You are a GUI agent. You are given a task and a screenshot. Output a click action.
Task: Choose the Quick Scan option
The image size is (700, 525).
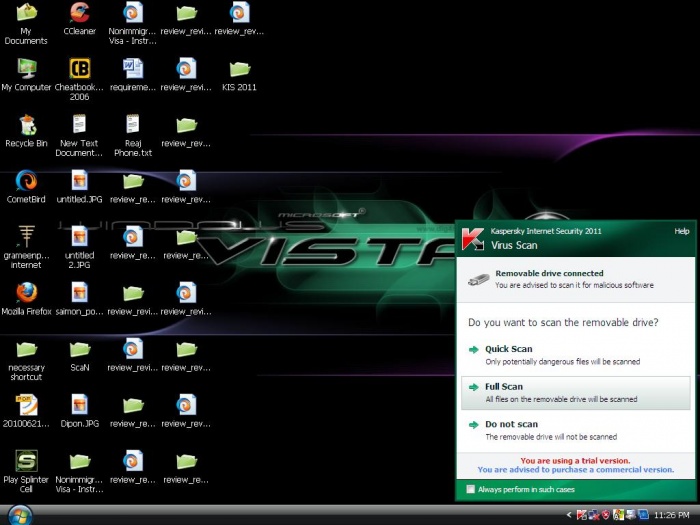point(508,349)
